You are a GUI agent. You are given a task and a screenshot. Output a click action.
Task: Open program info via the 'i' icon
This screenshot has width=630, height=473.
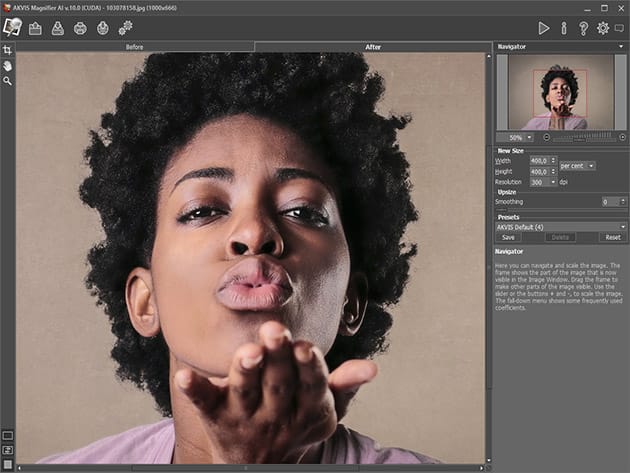(563, 28)
